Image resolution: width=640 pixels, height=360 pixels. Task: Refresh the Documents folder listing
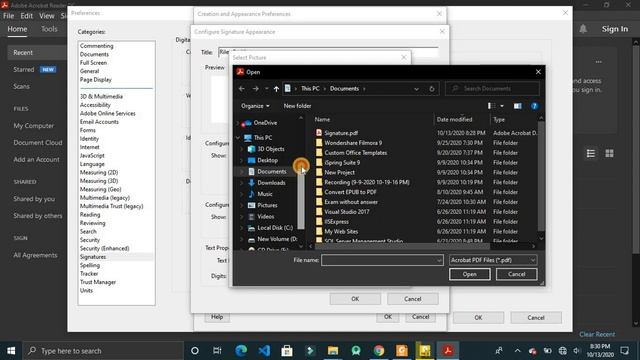pyautogui.click(x=431, y=89)
